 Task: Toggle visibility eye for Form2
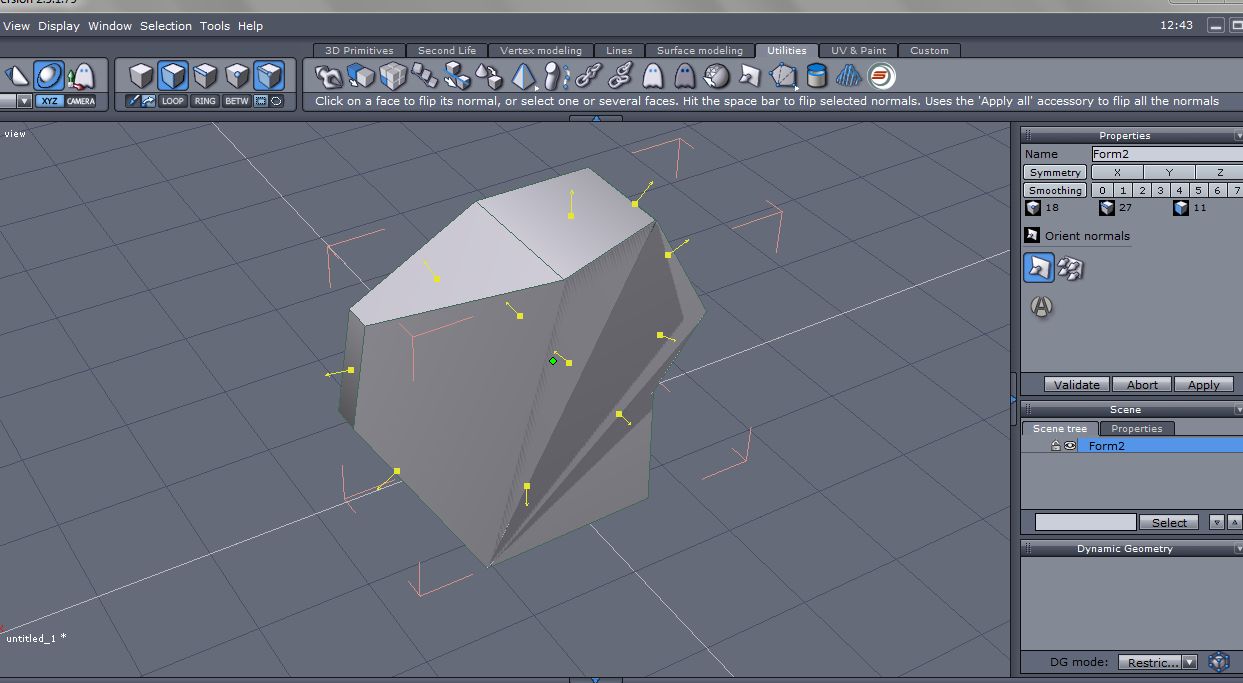coord(1070,446)
